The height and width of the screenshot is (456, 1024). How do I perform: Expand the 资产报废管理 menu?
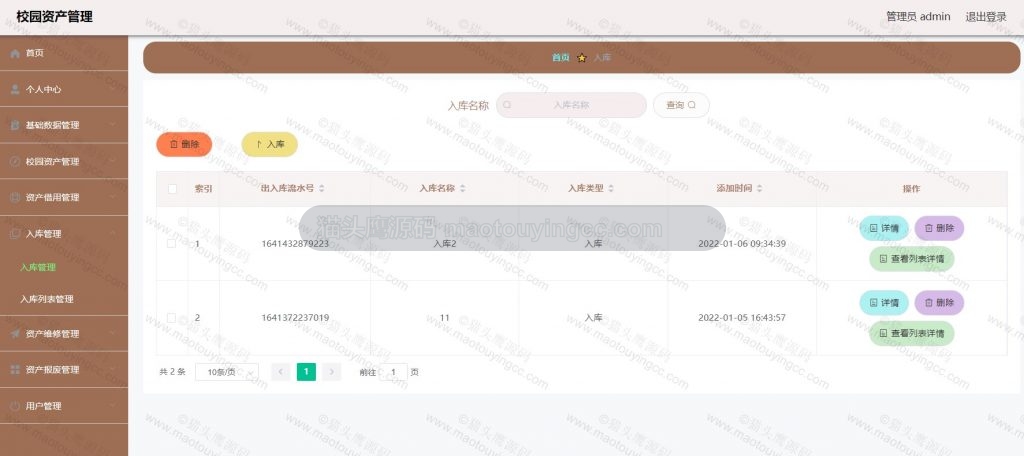(63, 370)
